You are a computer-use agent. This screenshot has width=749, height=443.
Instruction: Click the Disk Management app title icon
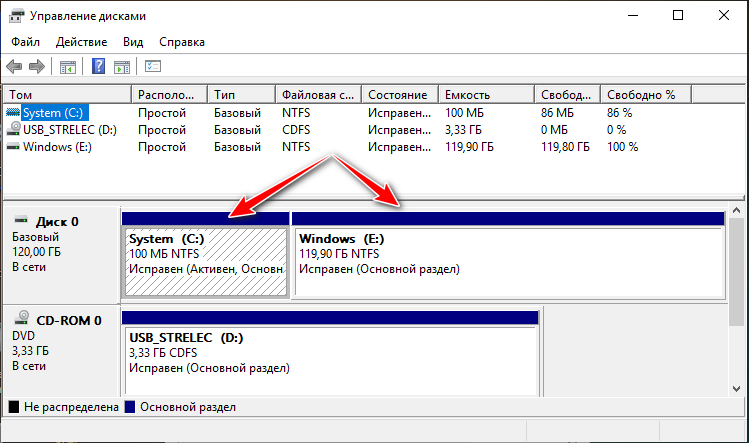pyautogui.click(x=16, y=16)
